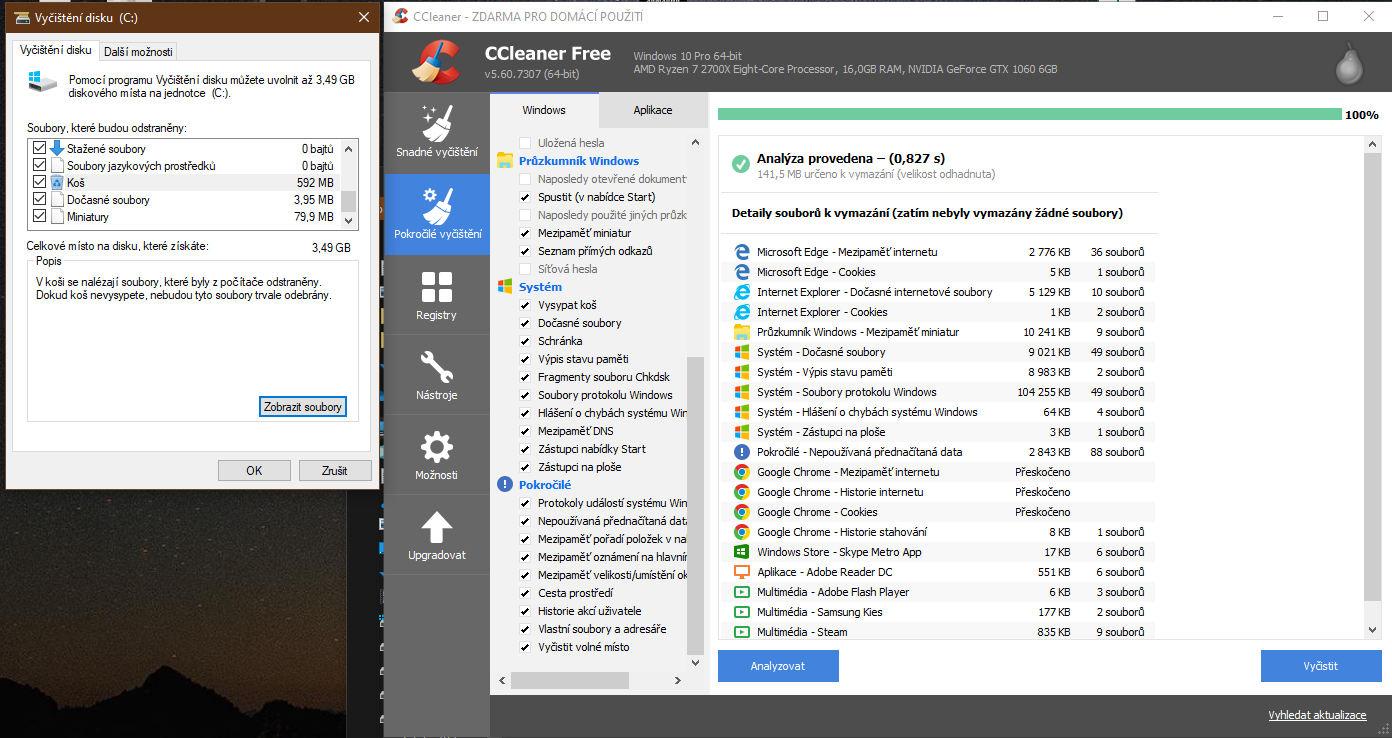This screenshot has width=1392, height=738.
Task: Click Windows icon for Systém - Dočasné soubory
Action: pyautogui.click(x=741, y=352)
